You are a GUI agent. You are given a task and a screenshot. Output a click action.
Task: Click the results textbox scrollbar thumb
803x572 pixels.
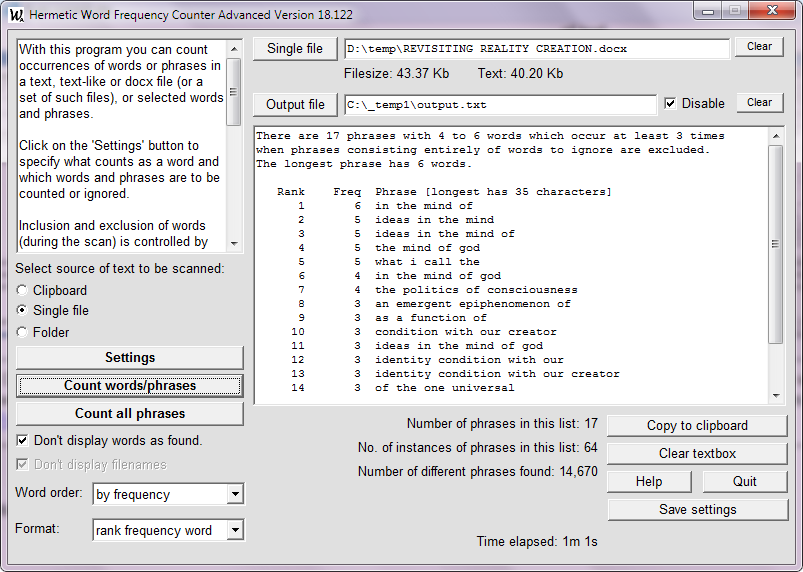[776, 244]
